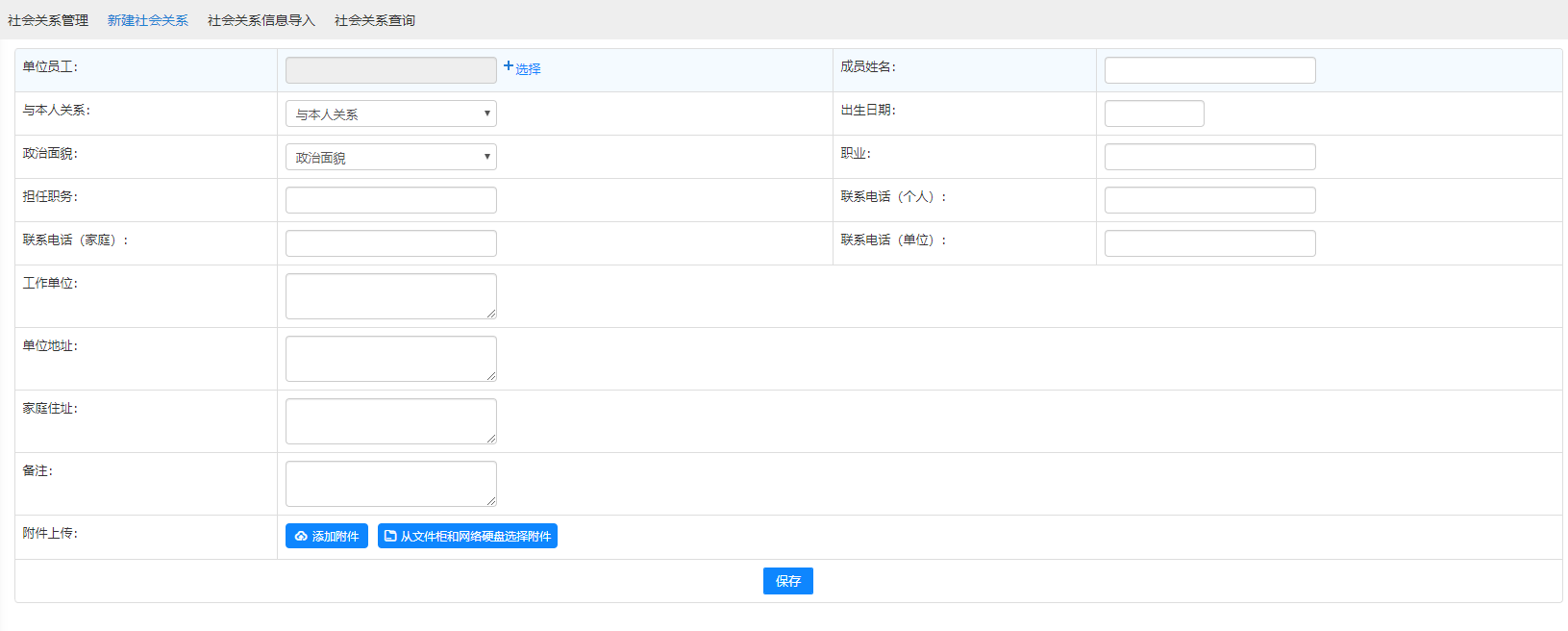Click the 联系电话（单位） input field

click(x=1209, y=243)
